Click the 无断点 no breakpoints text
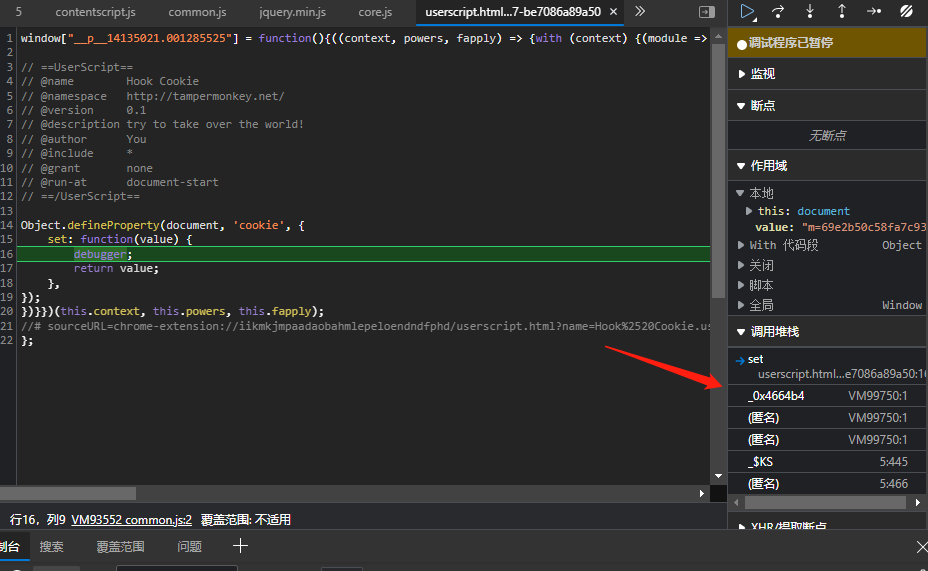 pos(827,136)
